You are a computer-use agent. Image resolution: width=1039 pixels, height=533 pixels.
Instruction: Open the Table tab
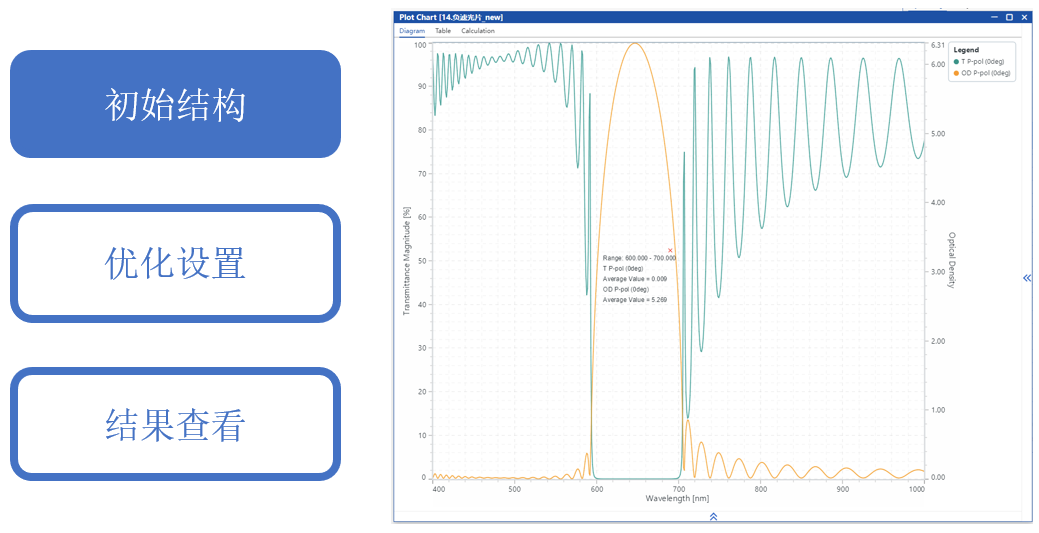click(x=442, y=31)
